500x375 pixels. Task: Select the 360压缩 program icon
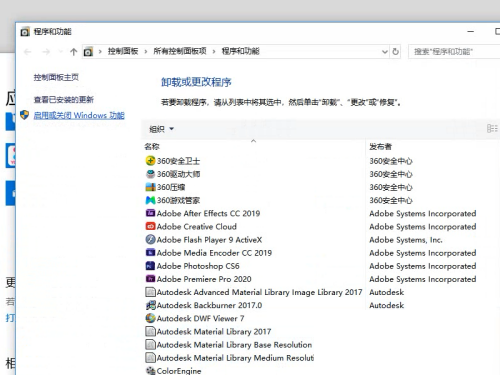(x=150, y=187)
